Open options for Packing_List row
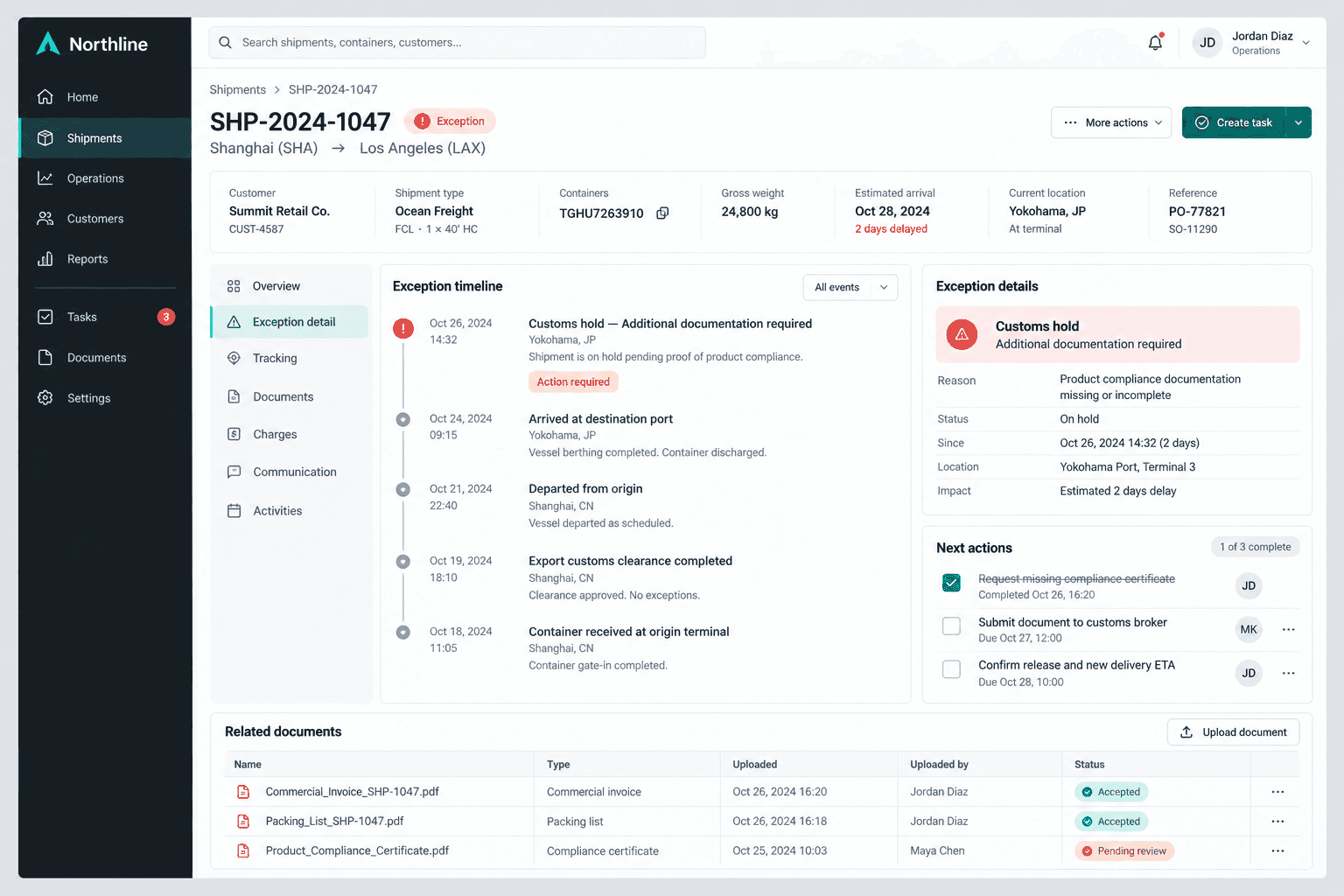The image size is (1344, 896). [x=1277, y=822]
